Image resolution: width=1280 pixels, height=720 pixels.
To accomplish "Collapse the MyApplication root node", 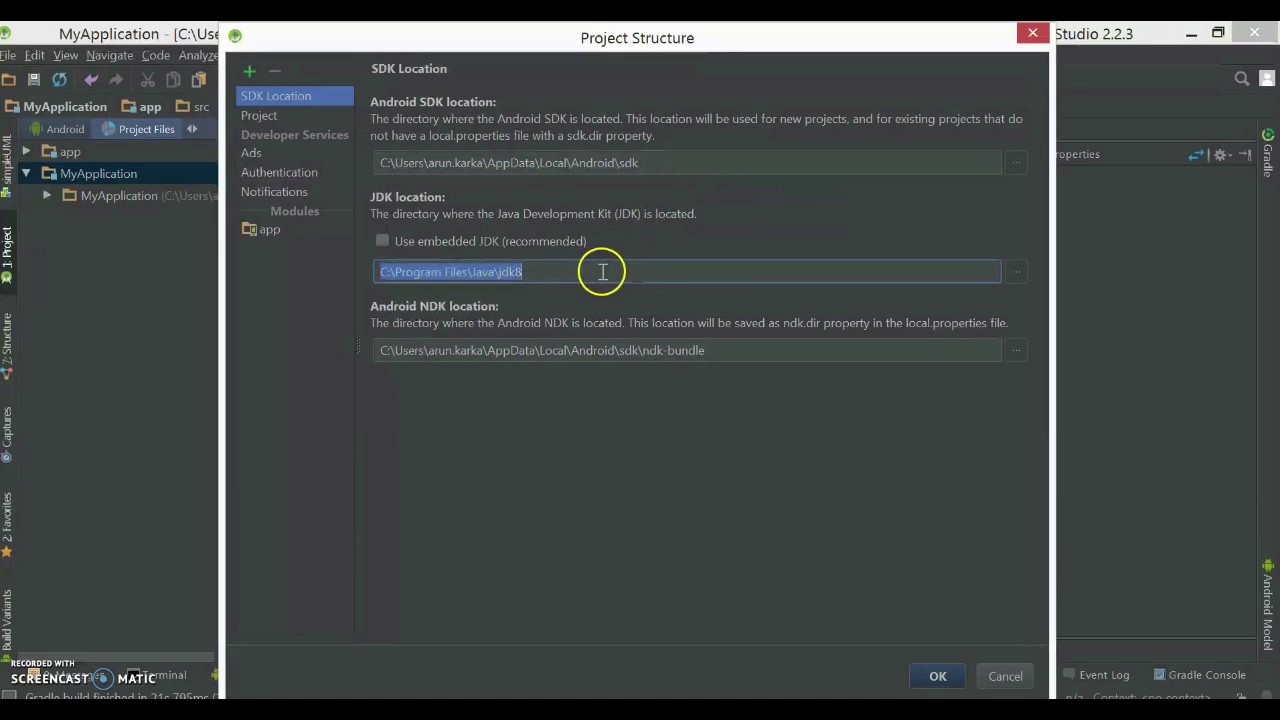I will click(x=26, y=174).
